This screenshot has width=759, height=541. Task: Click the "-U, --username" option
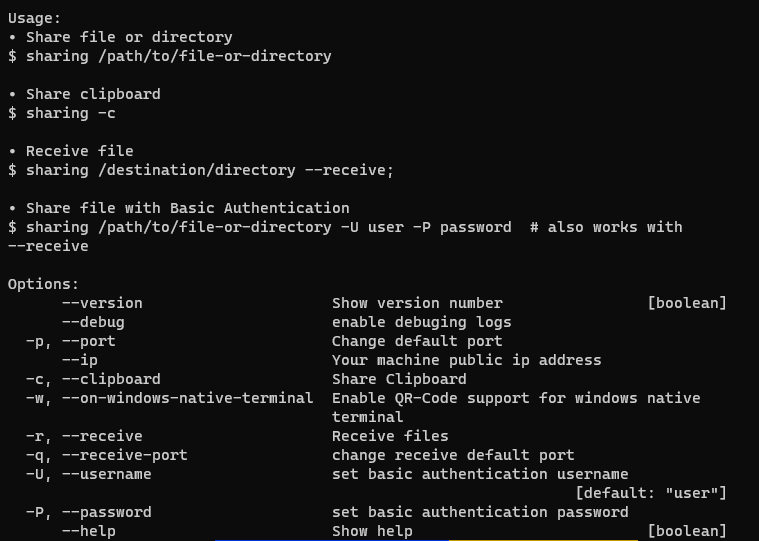point(89,474)
